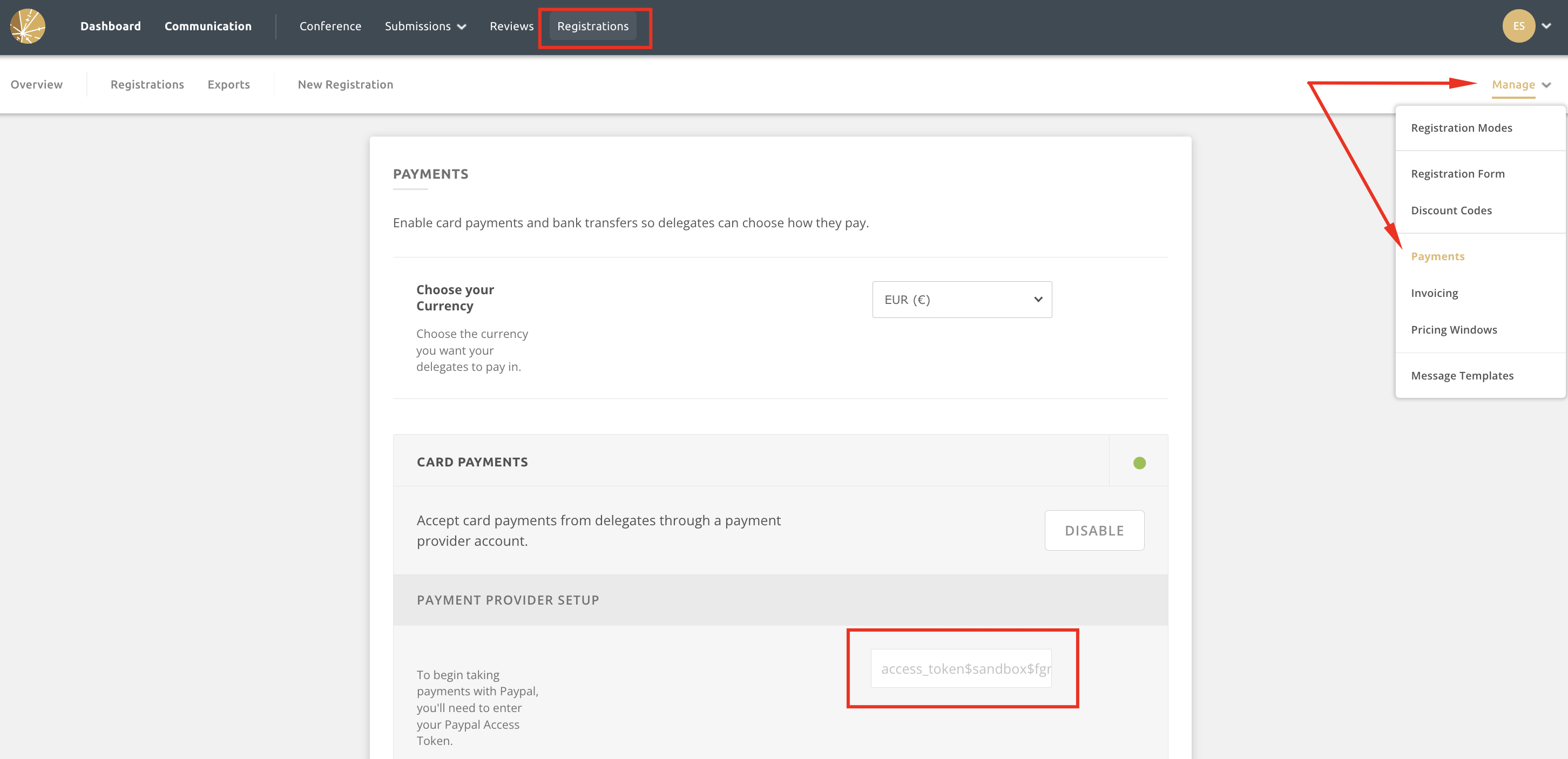This screenshot has height=759, width=1568.
Task: Open the Exports sub-tab
Action: coord(228,85)
